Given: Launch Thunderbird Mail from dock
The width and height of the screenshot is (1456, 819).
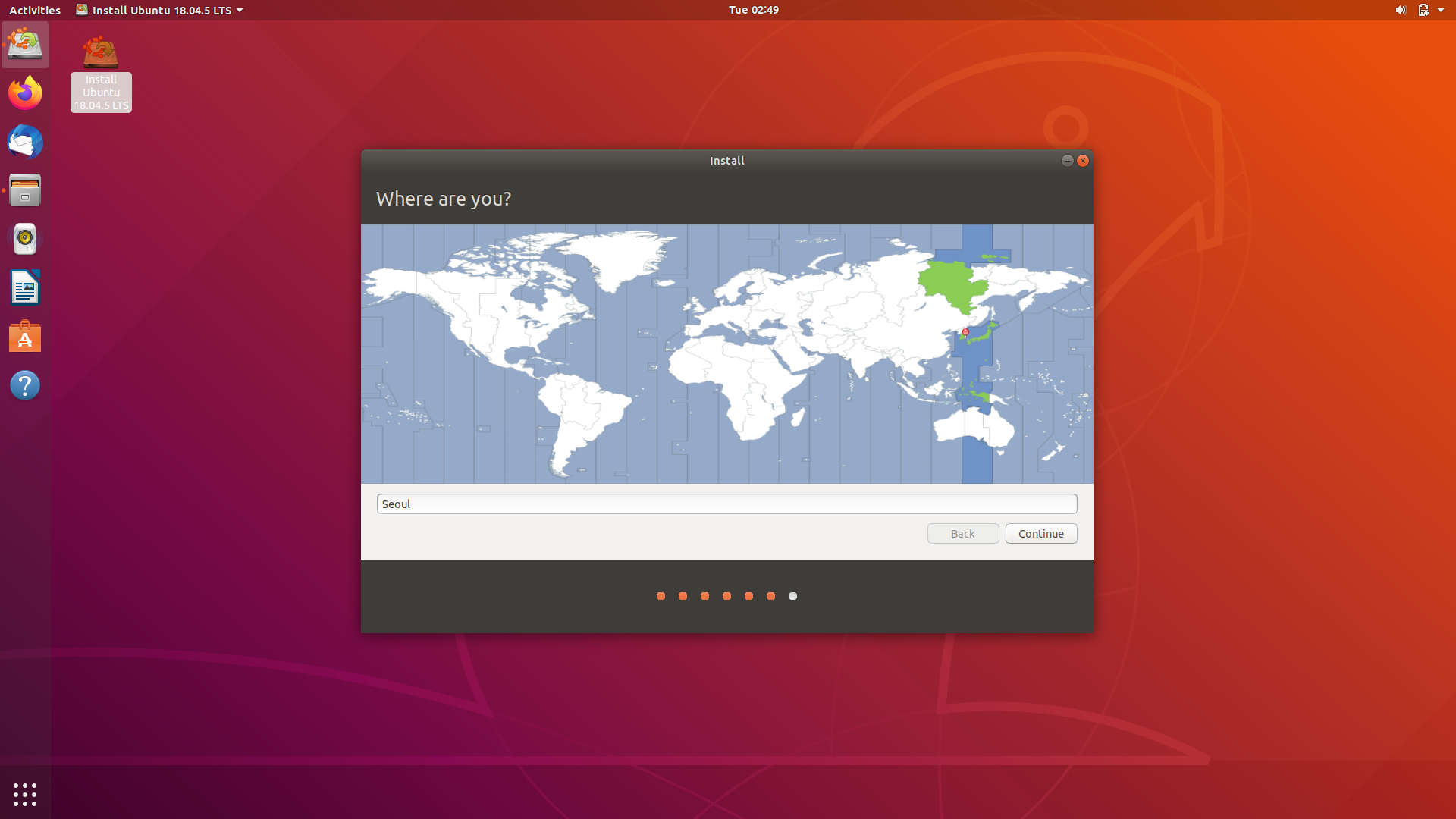Looking at the screenshot, I should click(25, 142).
